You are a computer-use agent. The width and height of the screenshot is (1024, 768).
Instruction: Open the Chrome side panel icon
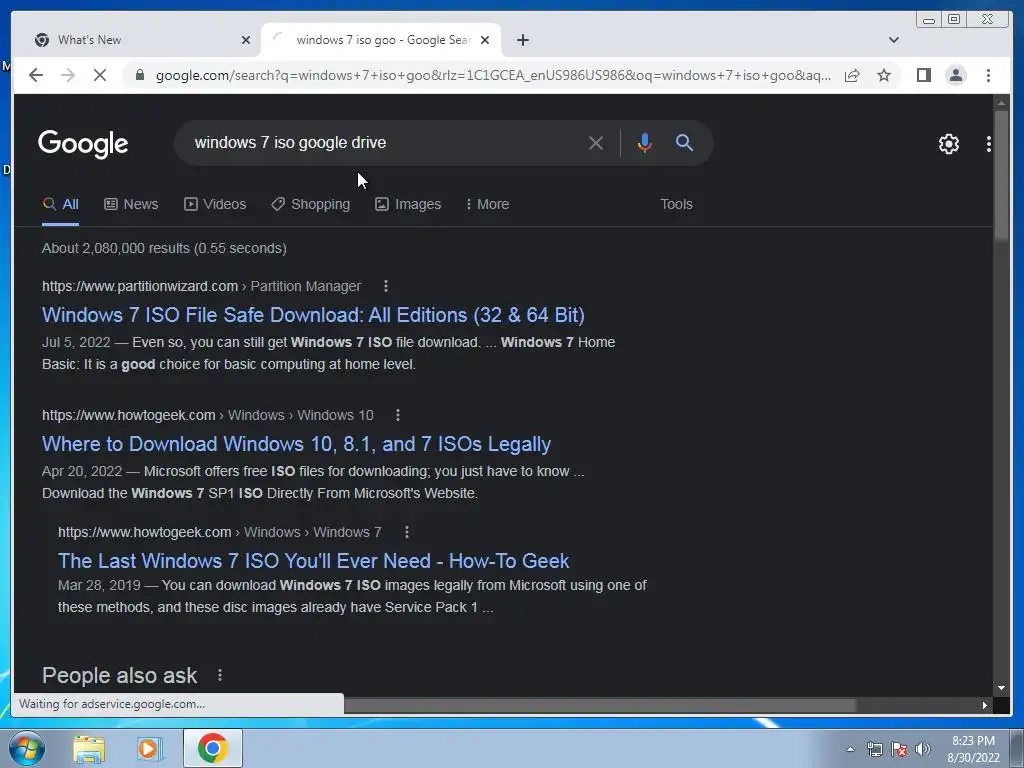923,75
